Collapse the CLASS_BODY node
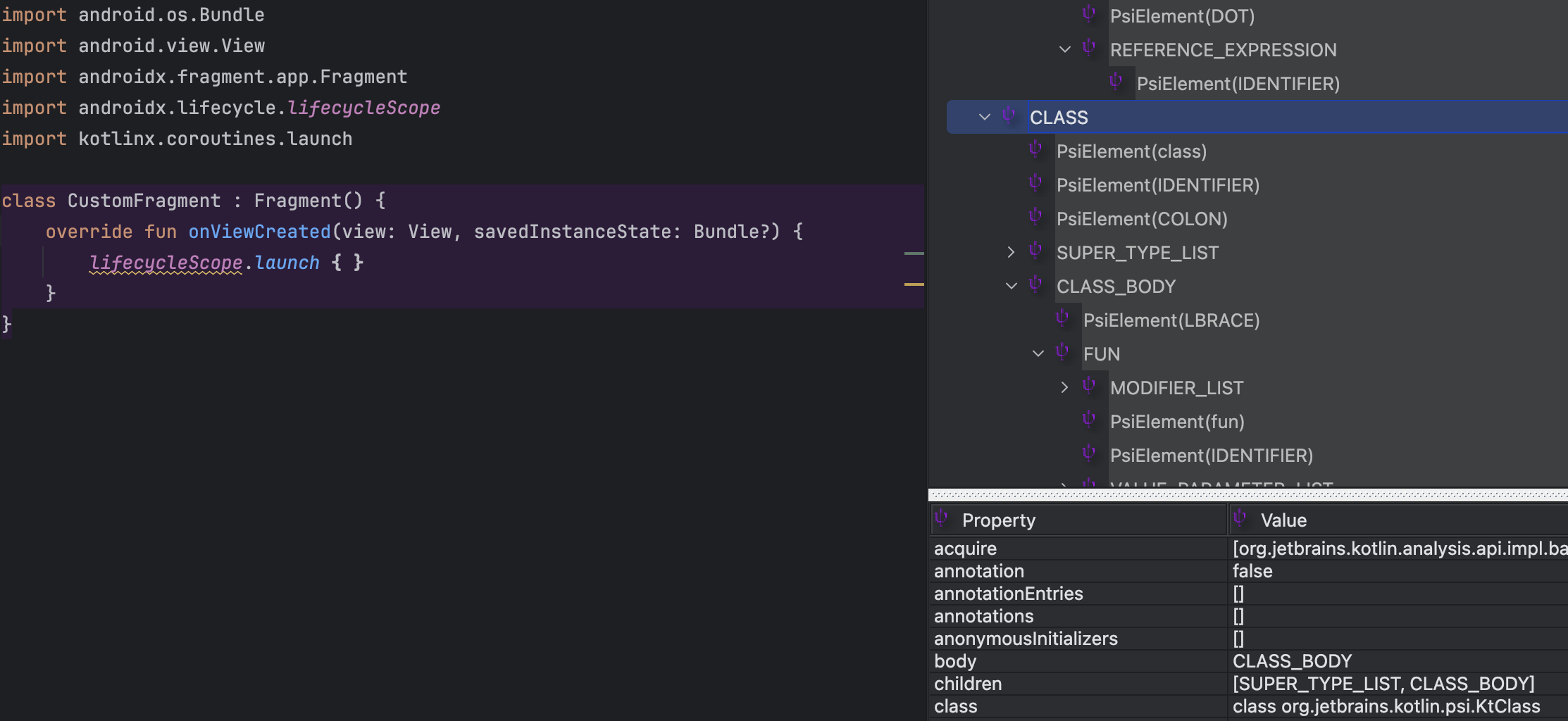The height and width of the screenshot is (721, 1568). (x=1012, y=286)
